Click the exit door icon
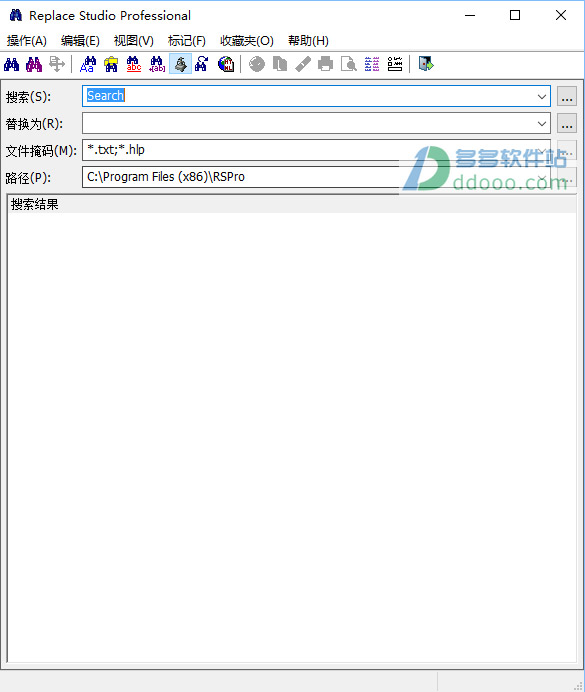Image resolution: width=585 pixels, height=692 pixels. [x=426, y=64]
